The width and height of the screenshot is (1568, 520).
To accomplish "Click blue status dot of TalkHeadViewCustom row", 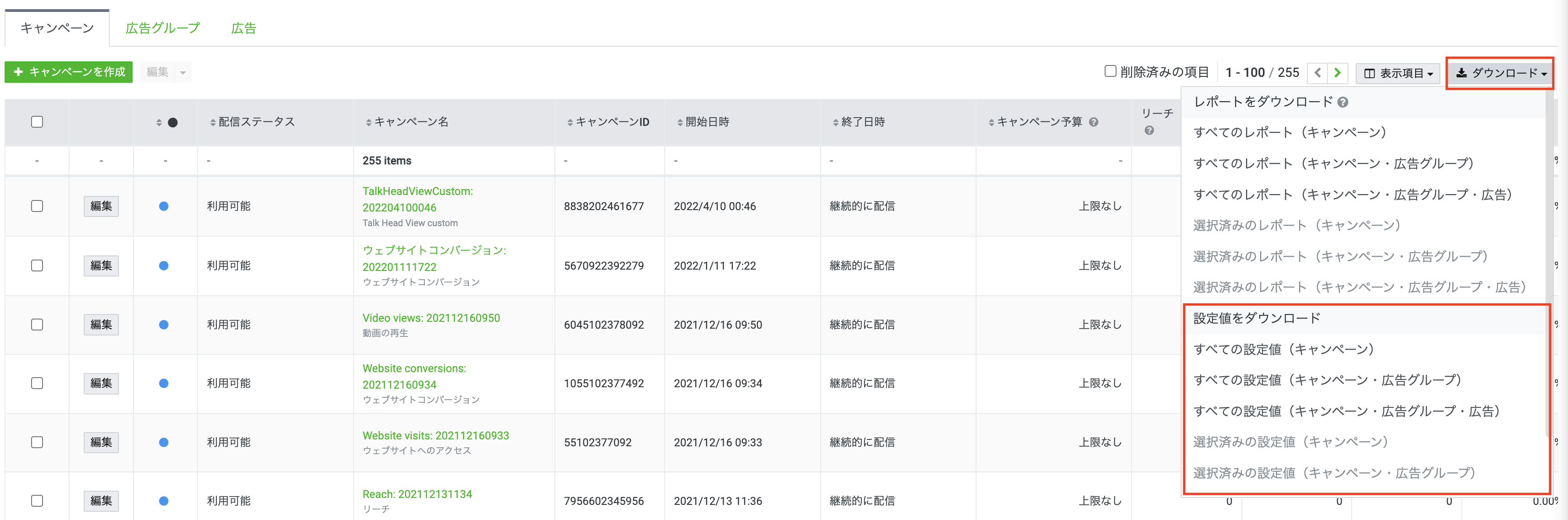I will pyautogui.click(x=164, y=206).
